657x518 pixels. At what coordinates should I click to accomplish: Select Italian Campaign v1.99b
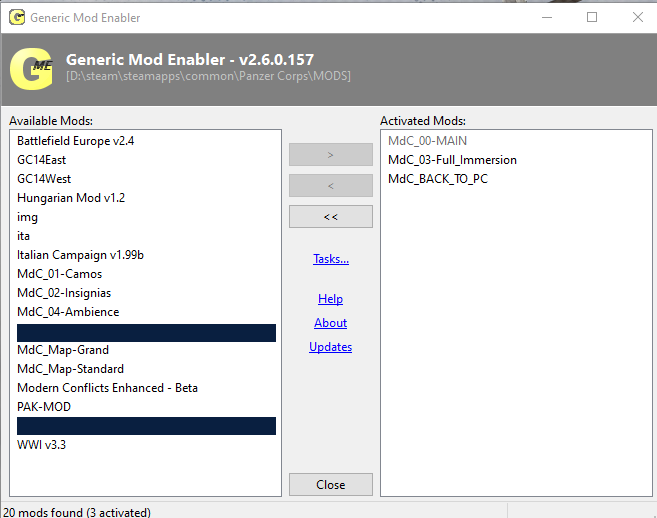tap(80, 255)
